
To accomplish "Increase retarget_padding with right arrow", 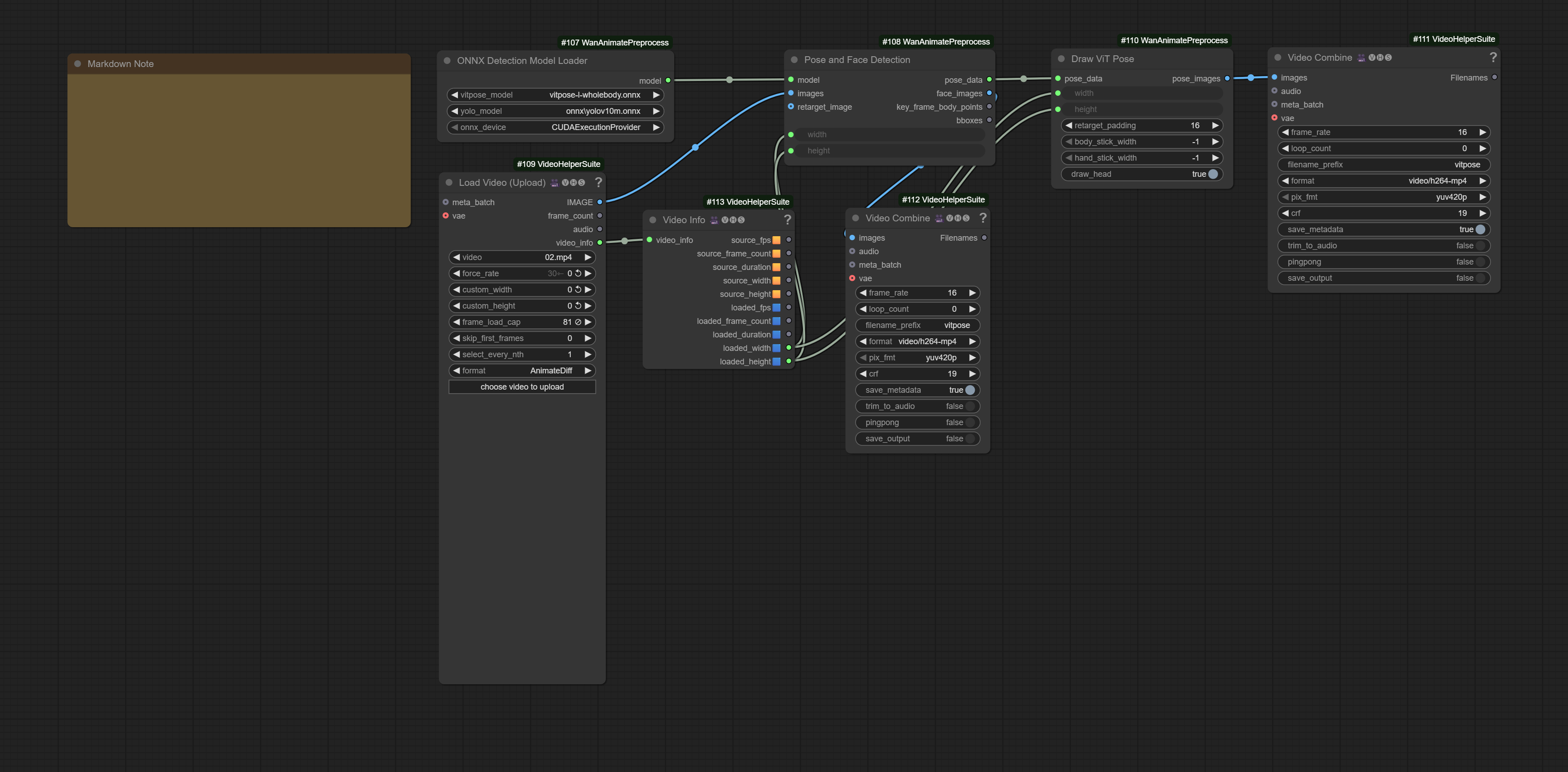I will coord(1215,126).
